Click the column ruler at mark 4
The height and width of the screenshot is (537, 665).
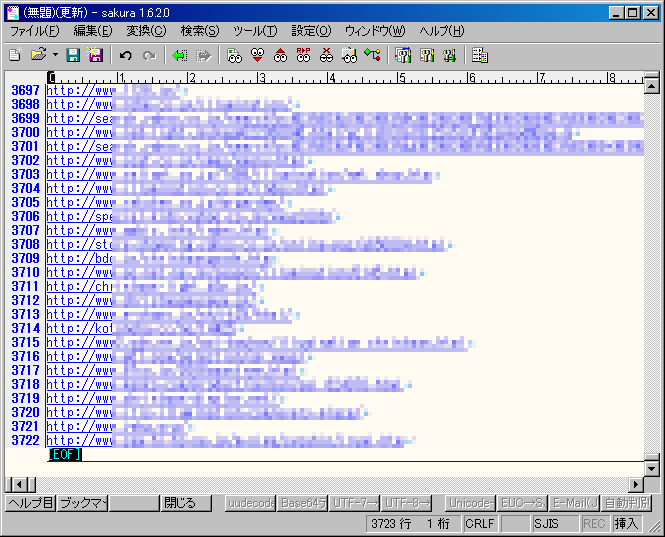(332, 78)
